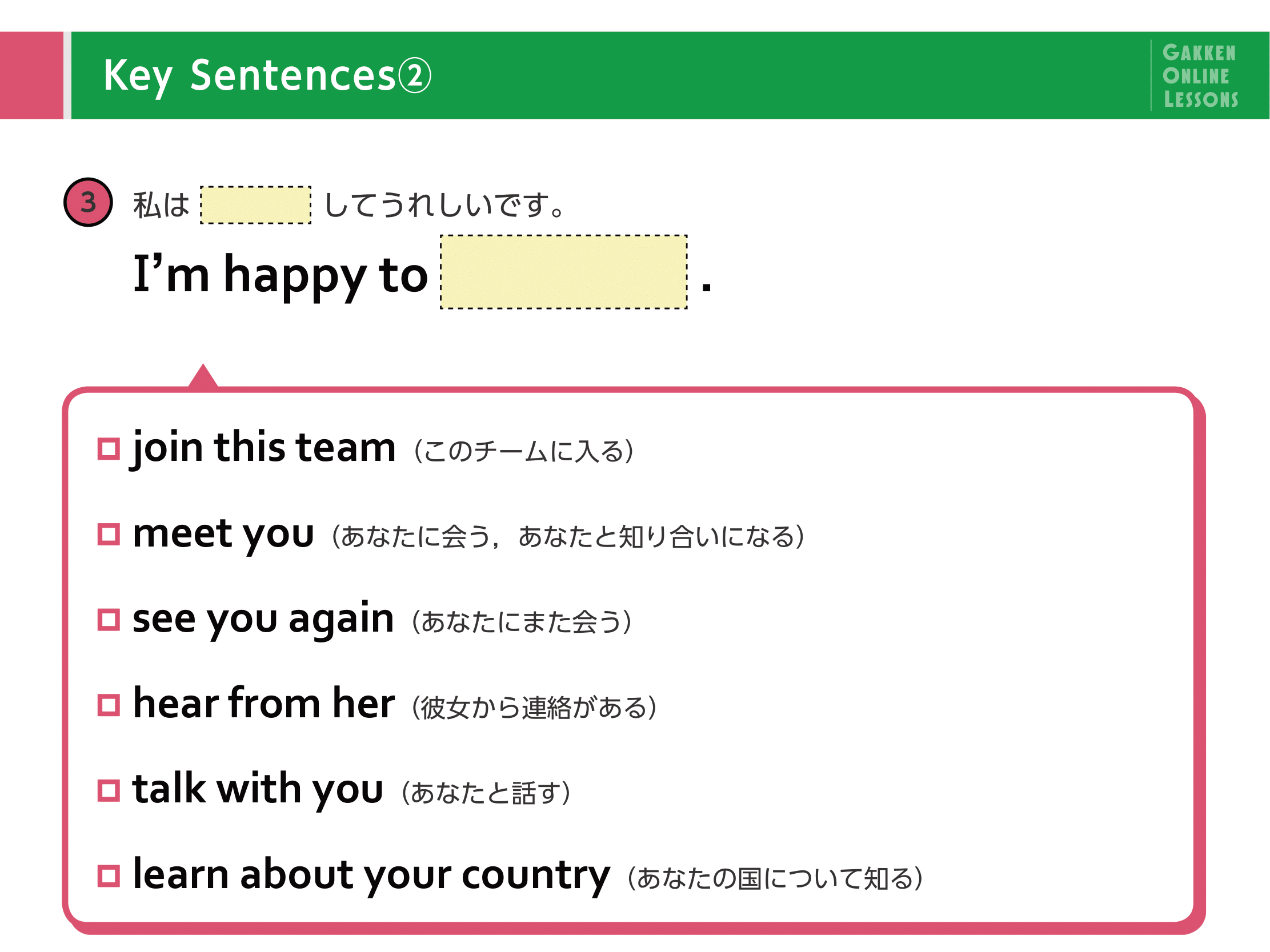Check the box next to 'meet you'

pyautogui.click(x=109, y=534)
